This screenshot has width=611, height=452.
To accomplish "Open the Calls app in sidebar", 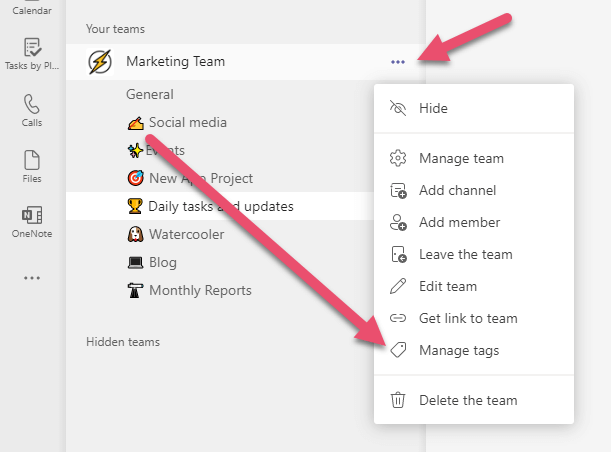I will coord(32,111).
